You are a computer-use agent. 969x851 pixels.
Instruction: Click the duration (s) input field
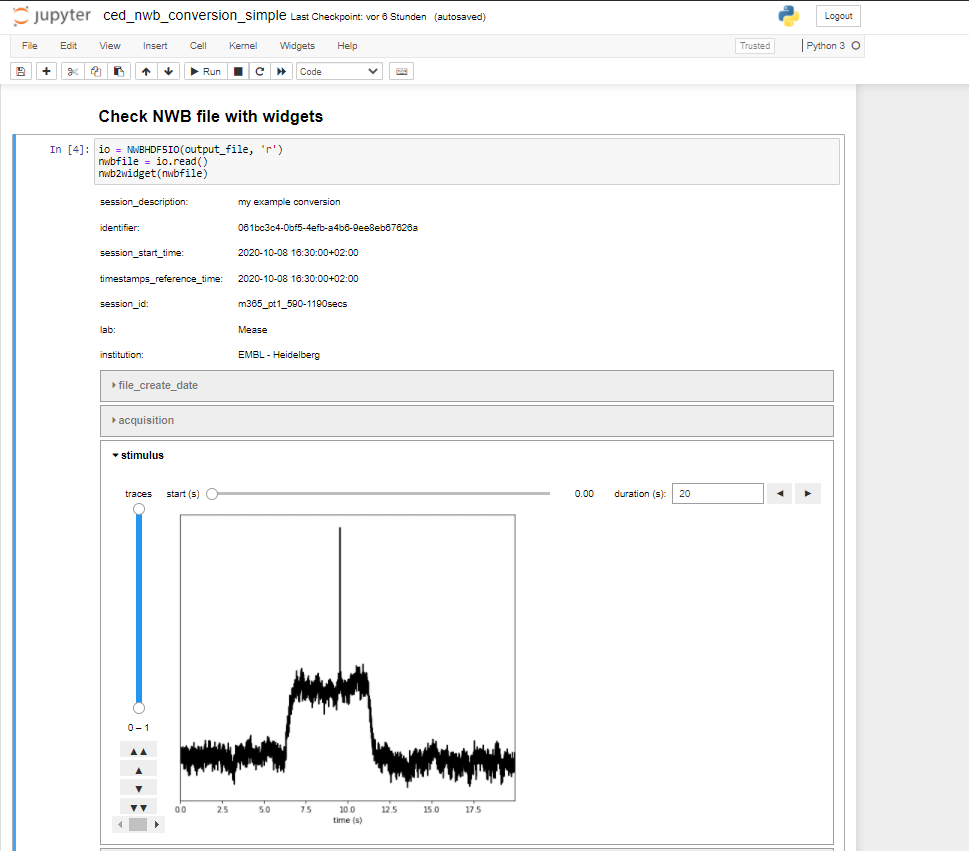click(x=717, y=494)
